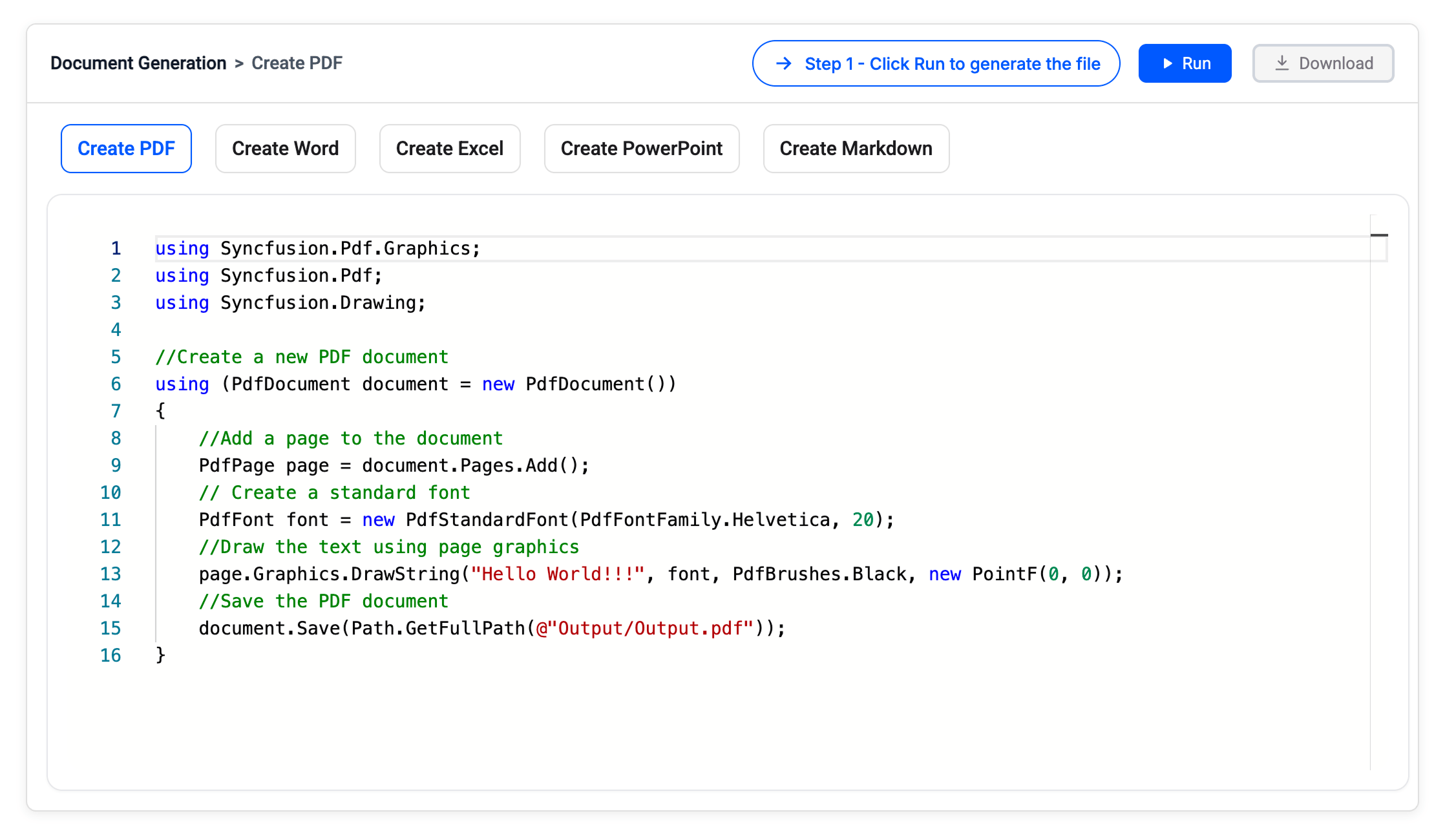Viewport: 1445px width, 840px height.
Task: Click the comment Create a new PDF document
Action: [x=302, y=357]
